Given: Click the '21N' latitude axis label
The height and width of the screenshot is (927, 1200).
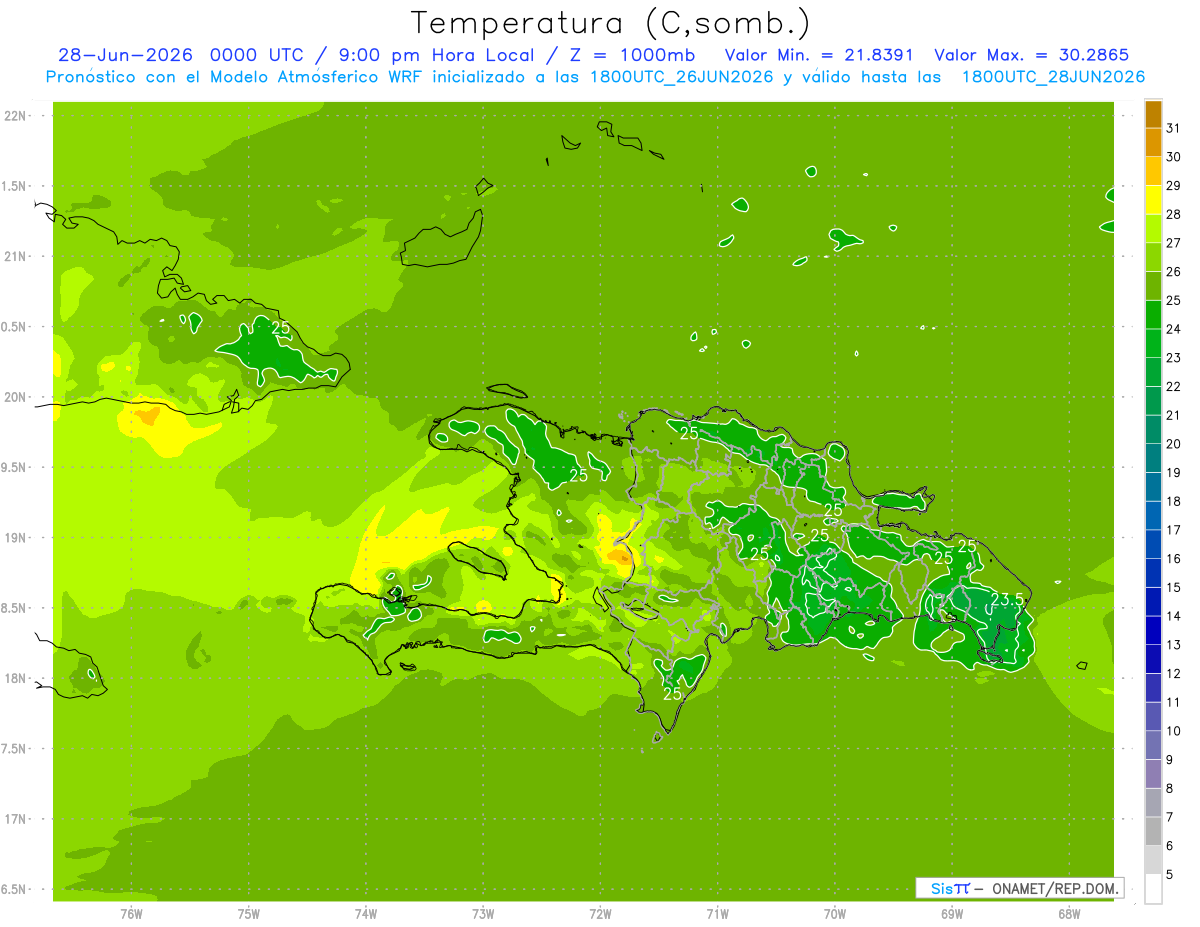Looking at the screenshot, I should pyautogui.click(x=16, y=256).
